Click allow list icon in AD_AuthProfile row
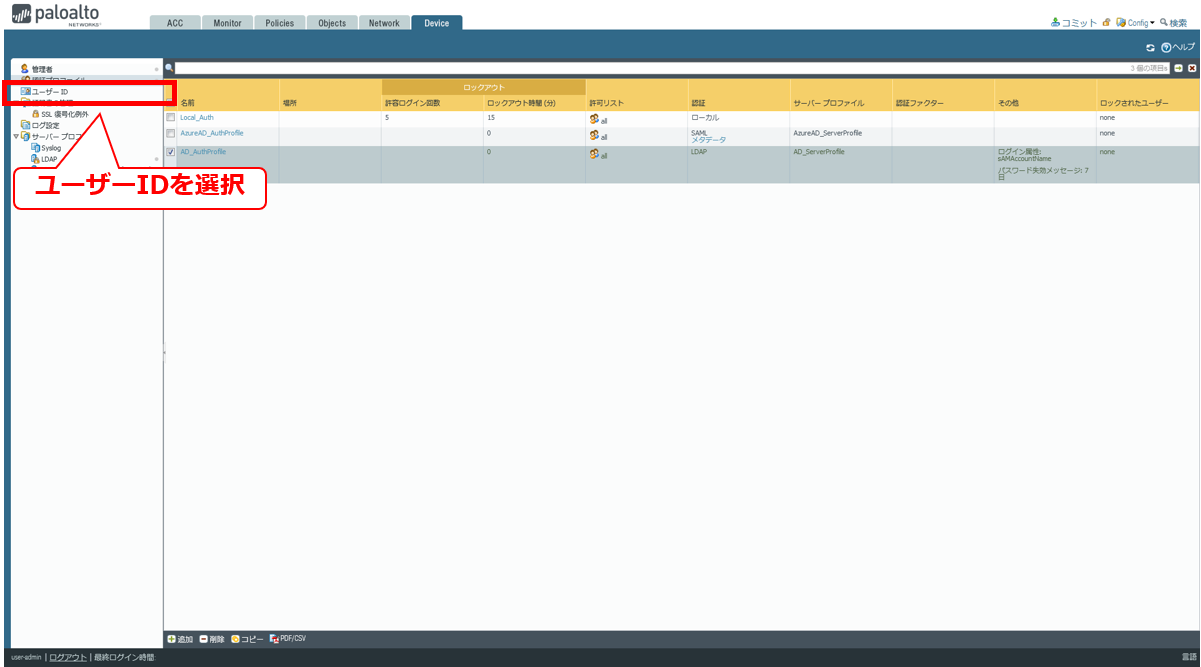This screenshot has width=1201, height=667. point(594,154)
